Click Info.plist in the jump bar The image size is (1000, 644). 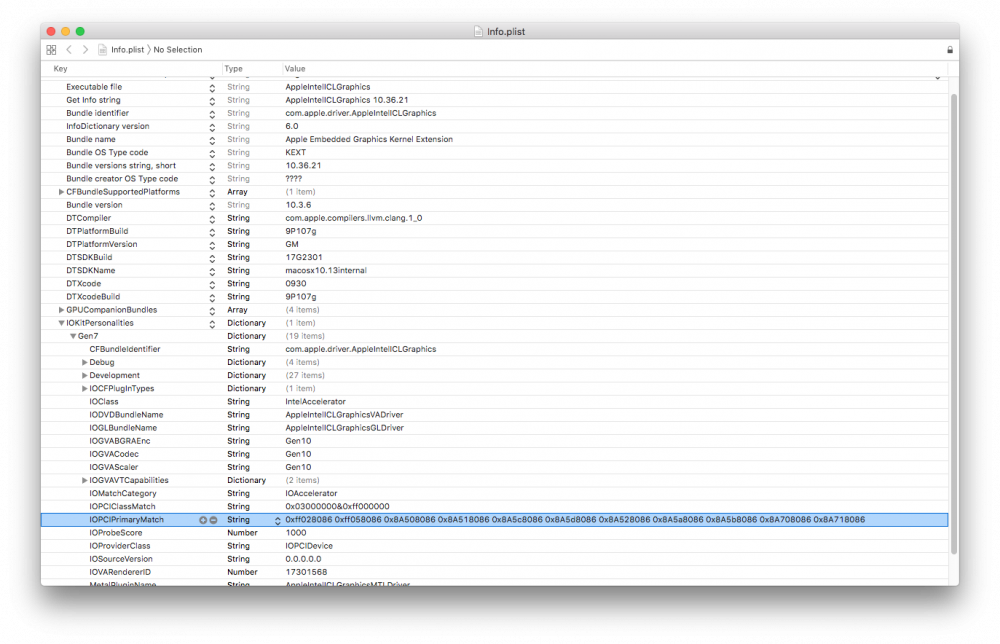tap(127, 50)
